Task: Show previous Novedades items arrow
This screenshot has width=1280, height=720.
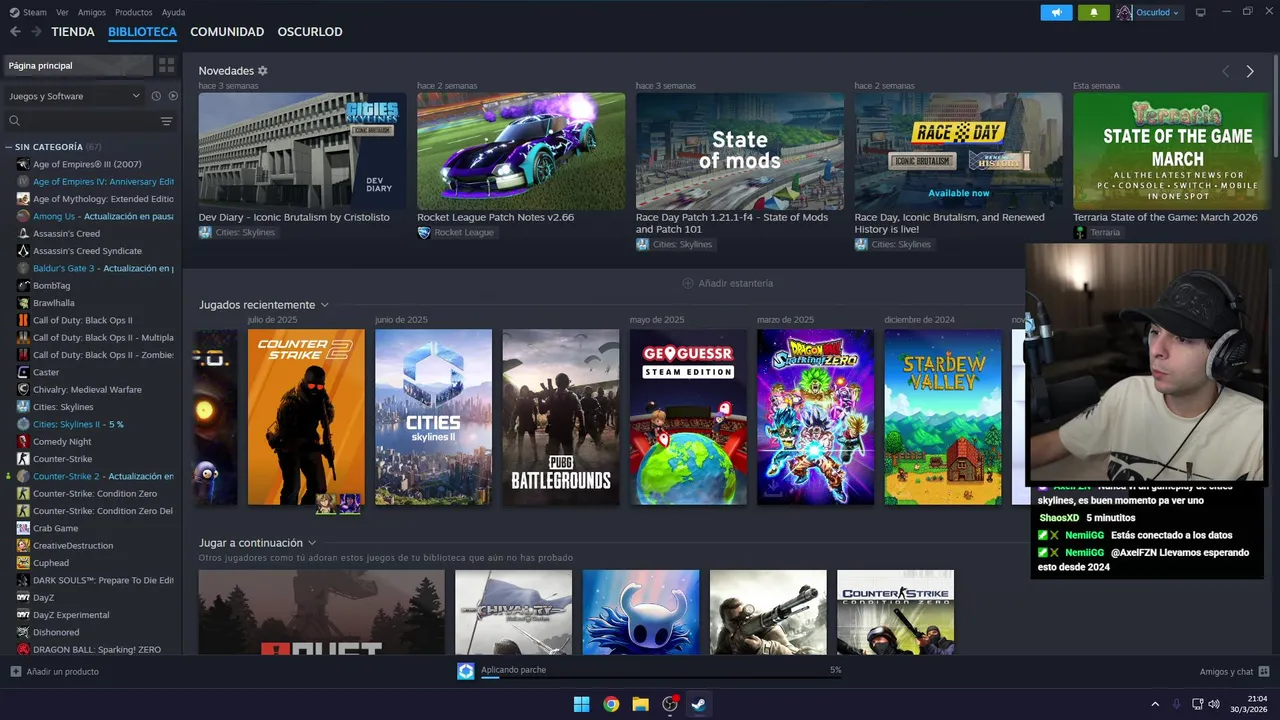Action: (x=1226, y=71)
